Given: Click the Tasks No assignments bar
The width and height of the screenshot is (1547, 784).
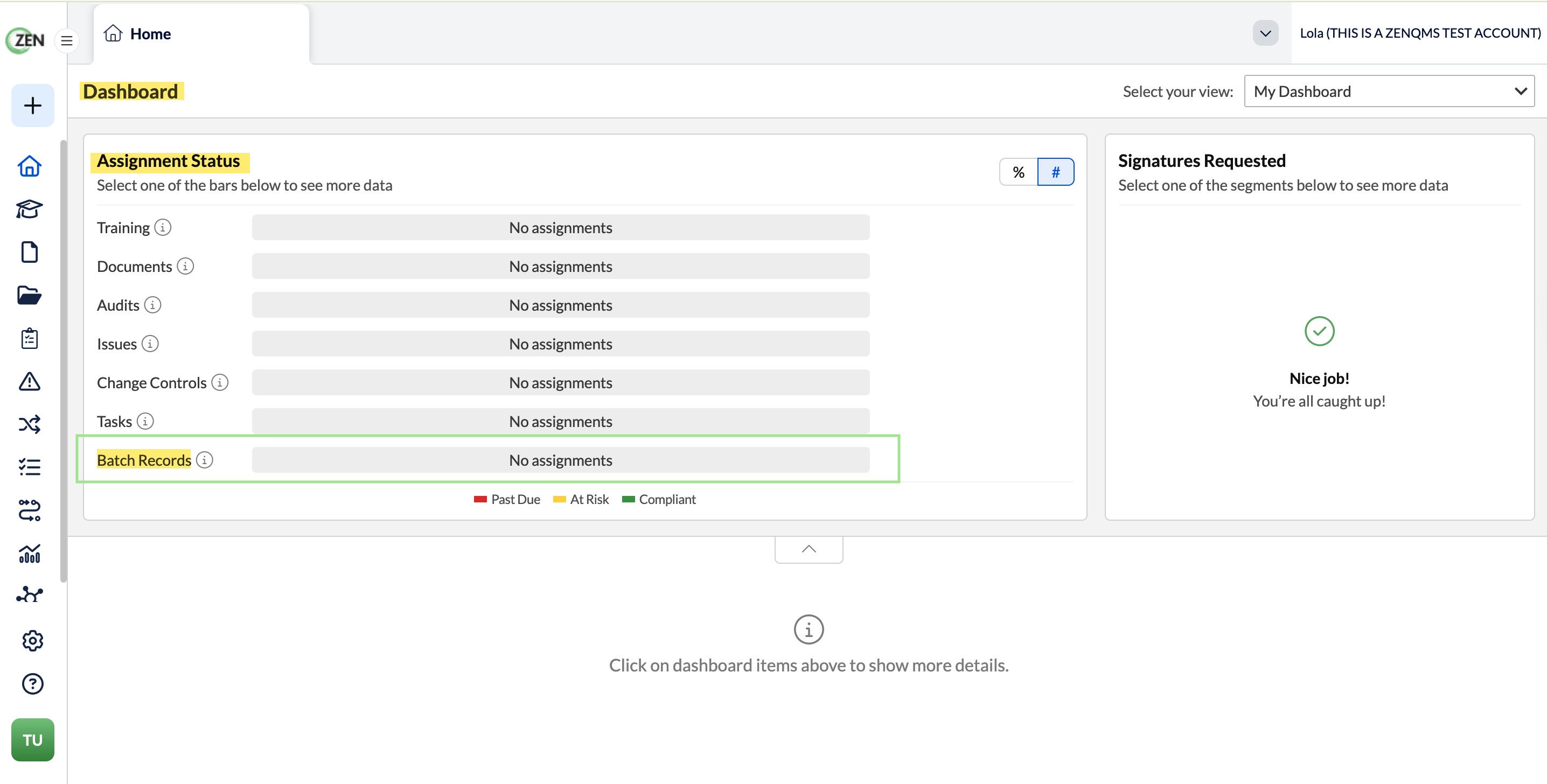Looking at the screenshot, I should pyautogui.click(x=560, y=421).
